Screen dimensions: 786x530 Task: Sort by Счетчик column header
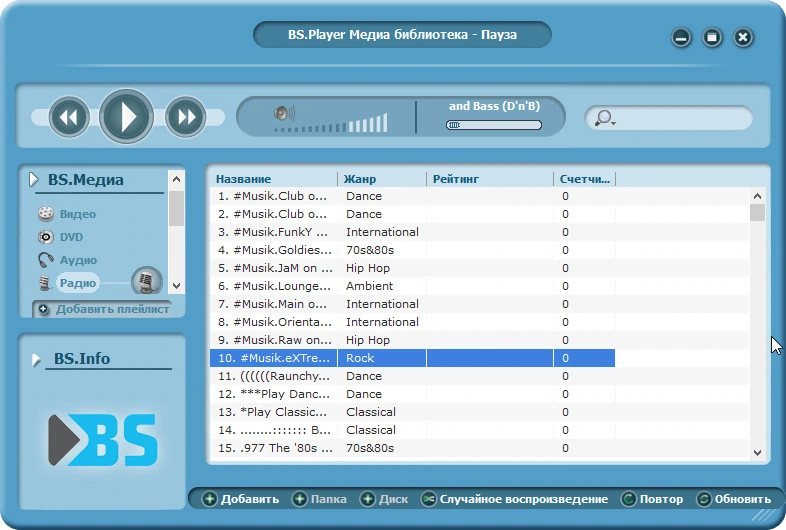point(584,179)
